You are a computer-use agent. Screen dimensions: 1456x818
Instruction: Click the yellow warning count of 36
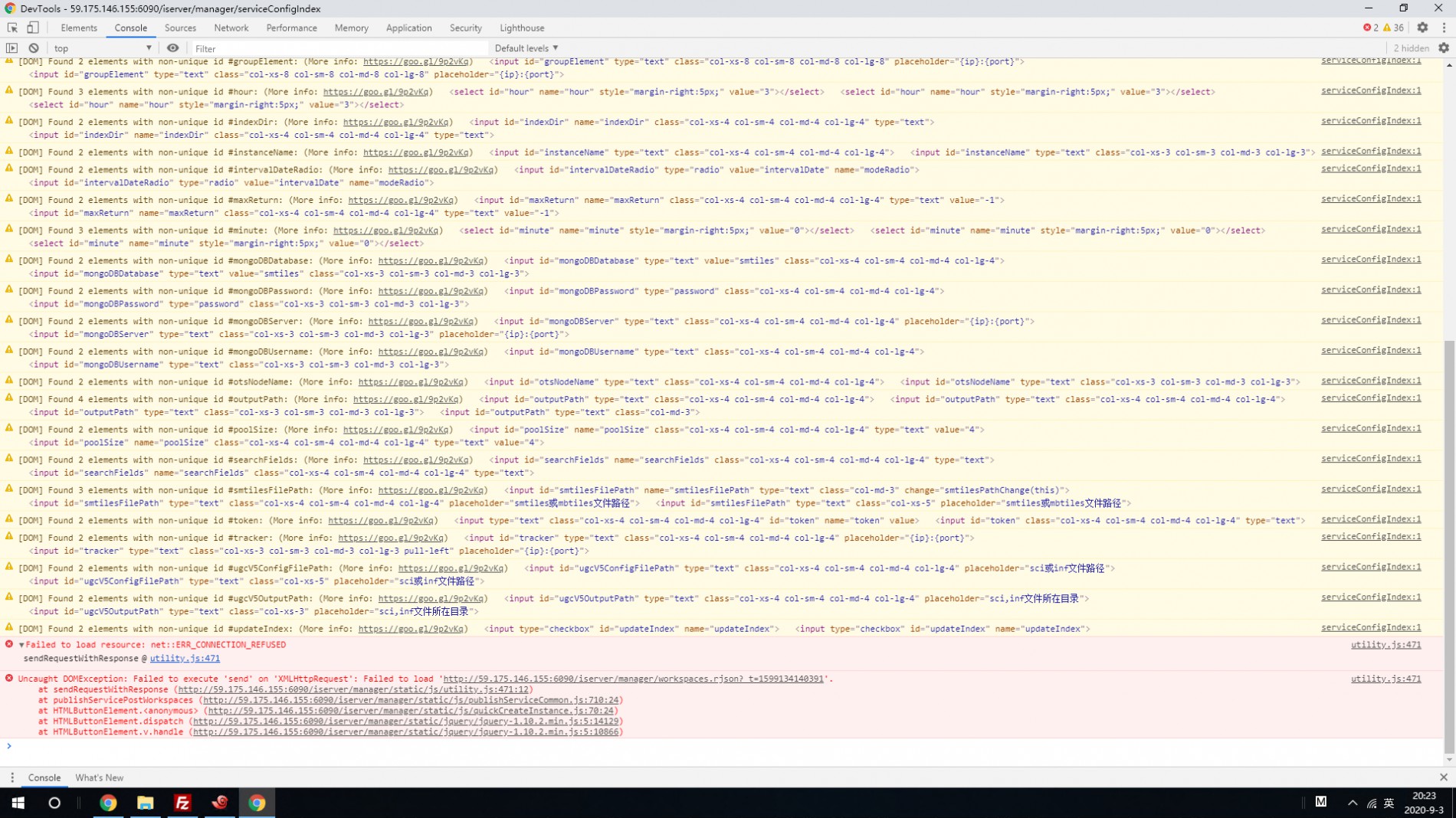(1393, 28)
